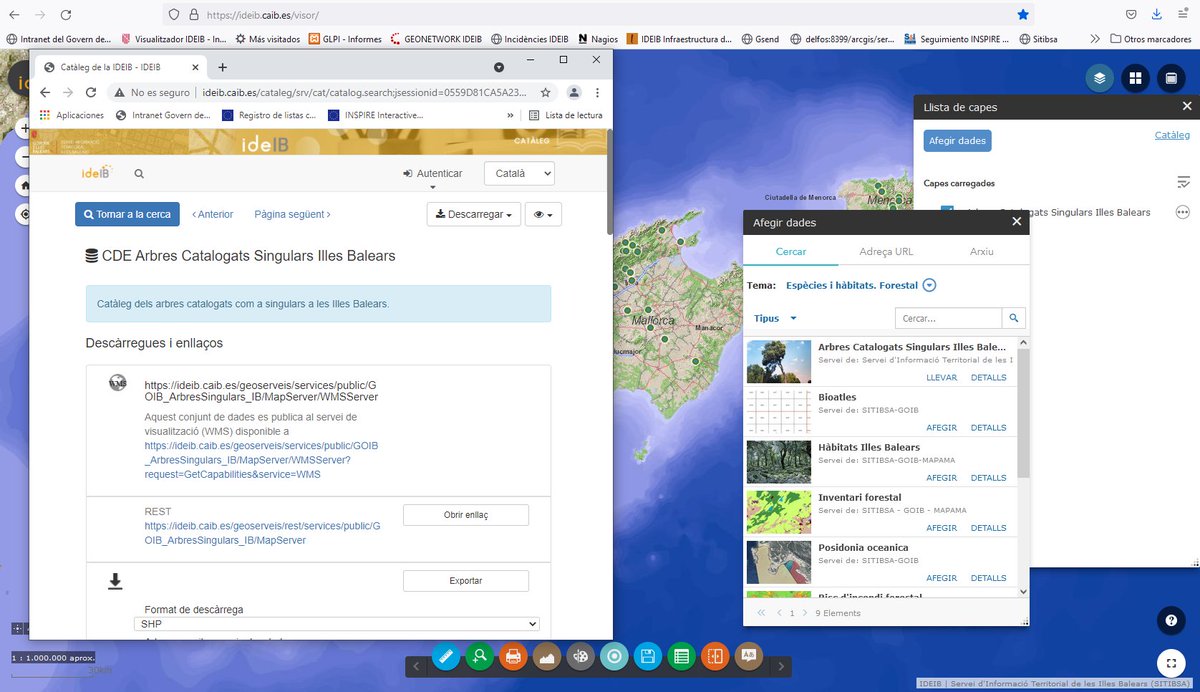Viewport: 1200px width, 692px height.
Task: Go to the map home extent
Action: [24, 186]
